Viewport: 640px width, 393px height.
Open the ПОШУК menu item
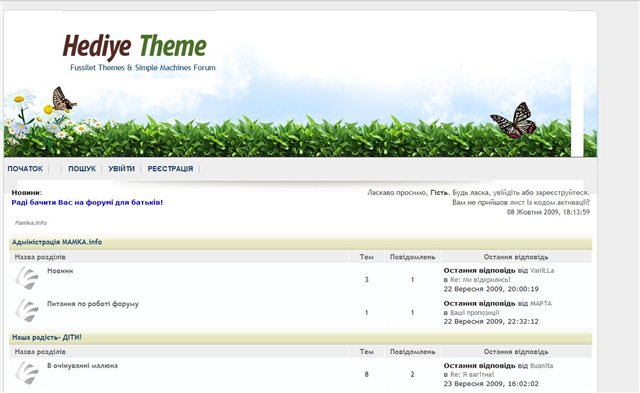coord(82,169)
